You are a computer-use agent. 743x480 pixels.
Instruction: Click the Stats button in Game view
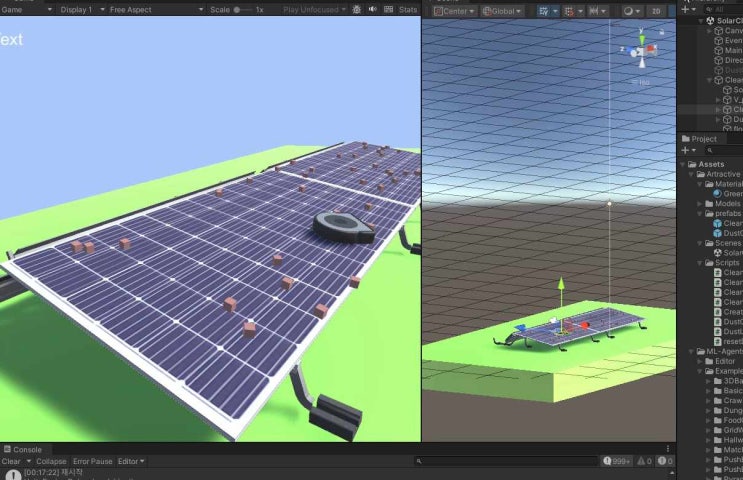coord(407,9)
